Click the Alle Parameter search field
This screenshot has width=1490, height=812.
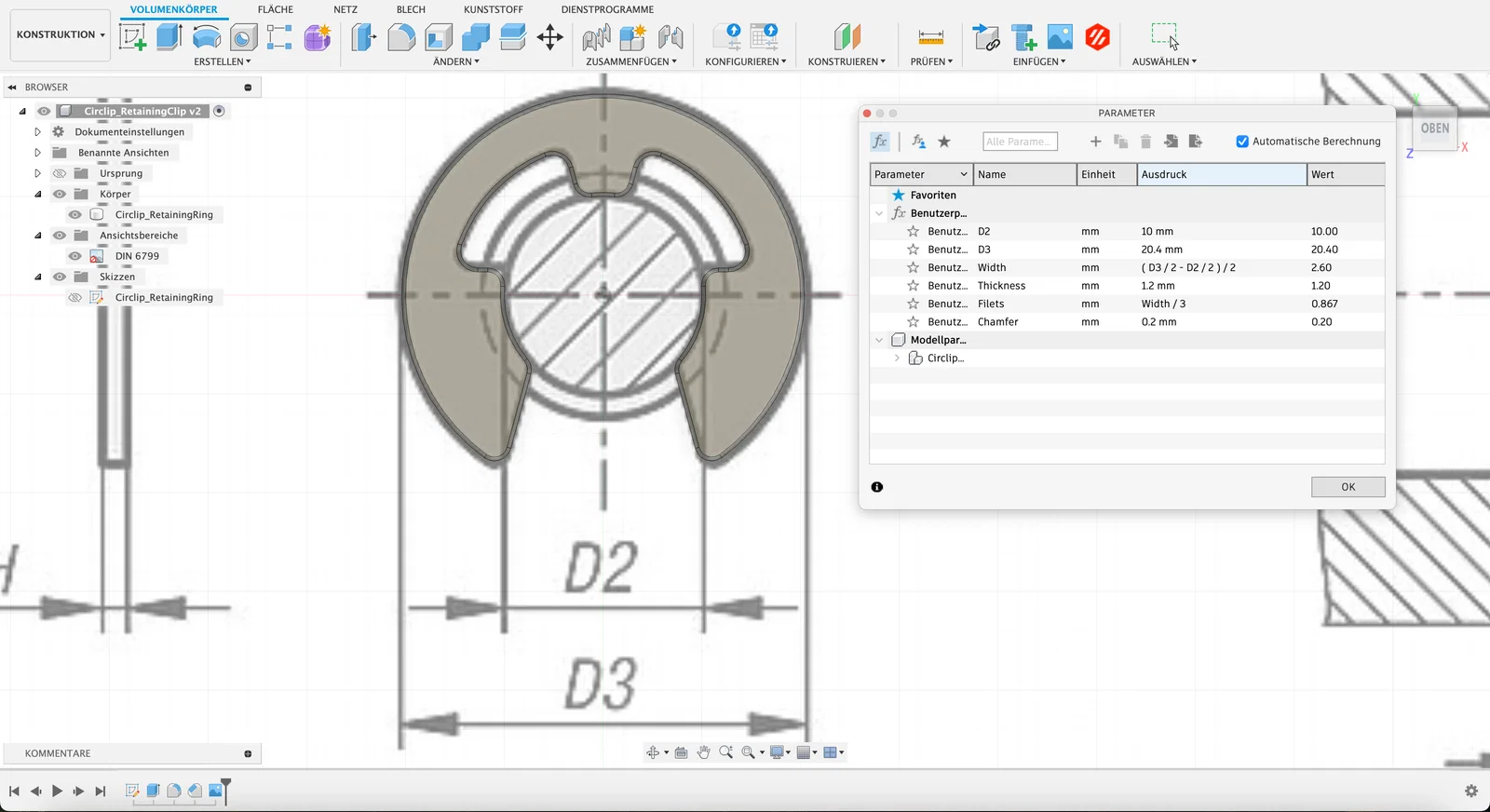[1020, 142]
